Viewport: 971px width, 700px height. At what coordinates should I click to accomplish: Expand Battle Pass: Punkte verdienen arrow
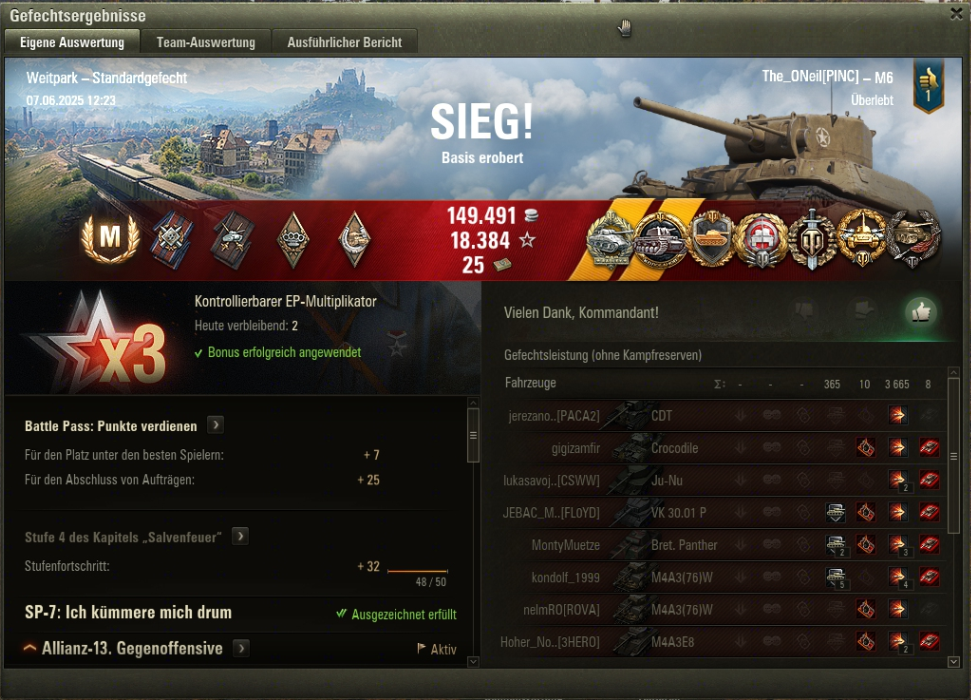coord(216,425)
